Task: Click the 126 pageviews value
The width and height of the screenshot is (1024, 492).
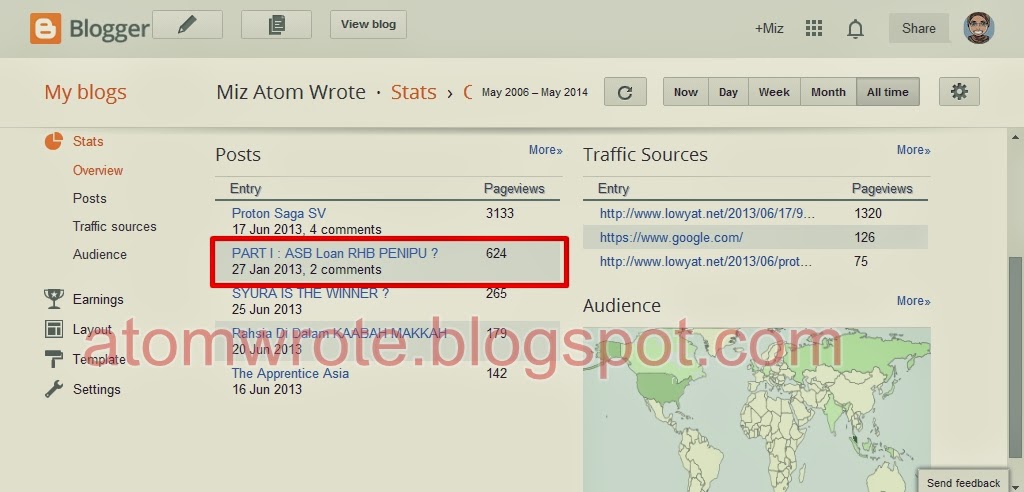Action: click(x=865, y=238)
